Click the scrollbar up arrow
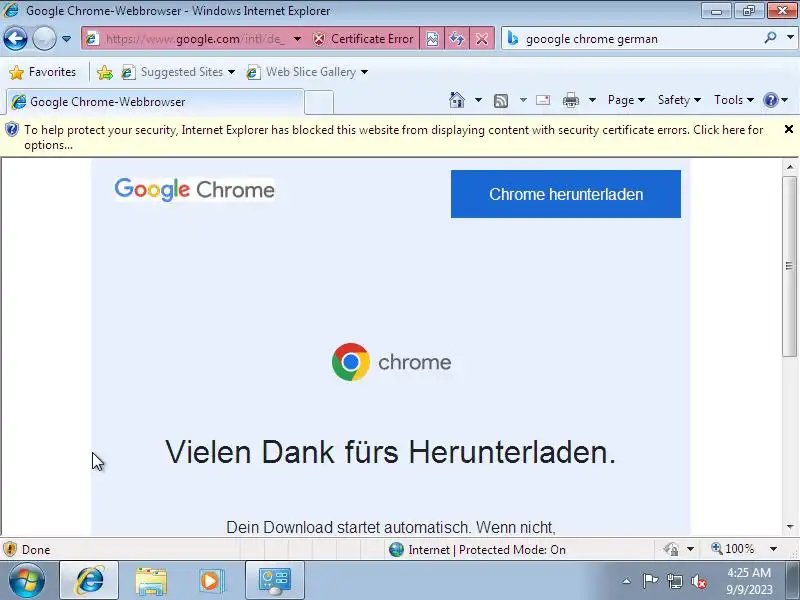Viewport: 800px width, 600px height. [790, 167]
